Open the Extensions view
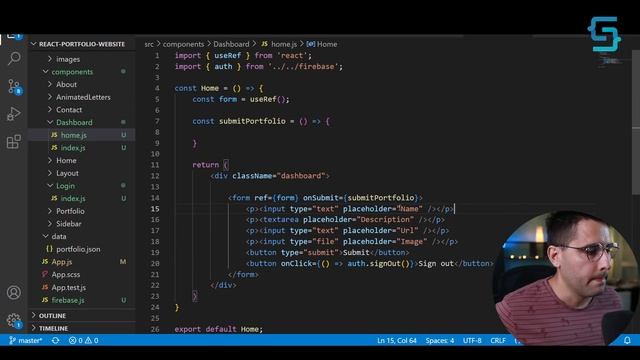The height and width of the screenshot is (360, 640). (14, 142)
